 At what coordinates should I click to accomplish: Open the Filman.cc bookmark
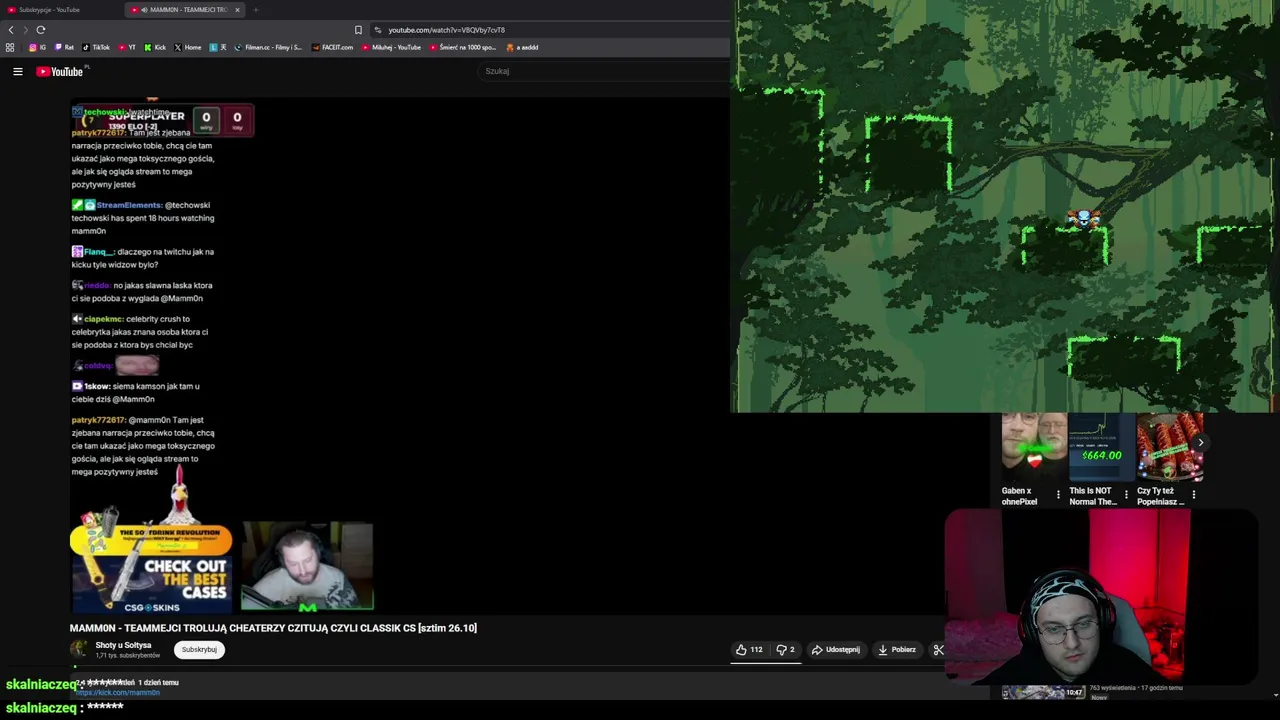(268, 47)
